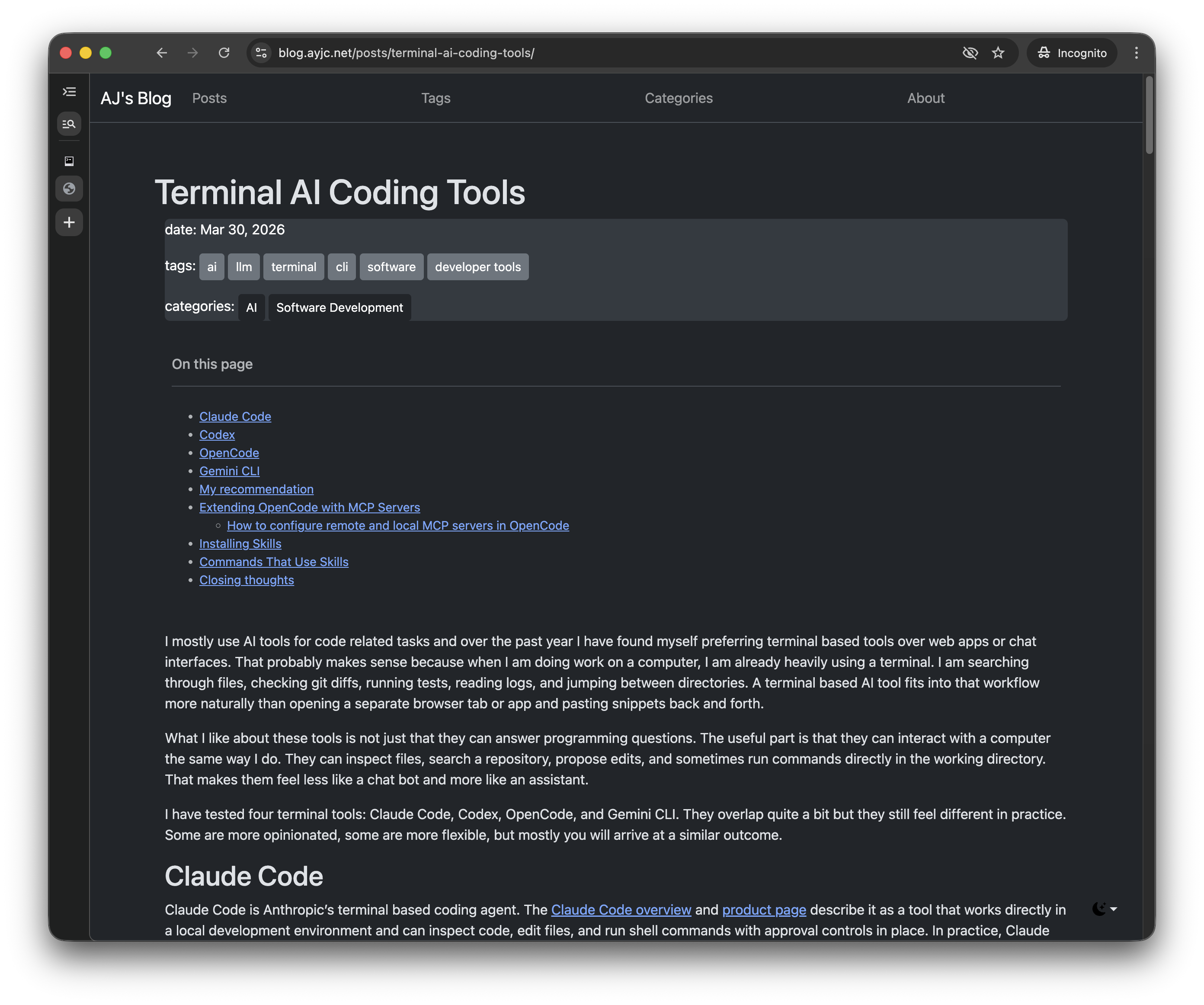Collapse the sidebar with the prompt icon
This screenshot has height=1005, width=1204.
pos(69,91)
